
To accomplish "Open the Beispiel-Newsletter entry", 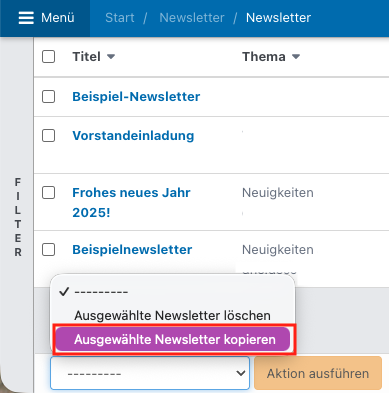I will click(136, 97).
